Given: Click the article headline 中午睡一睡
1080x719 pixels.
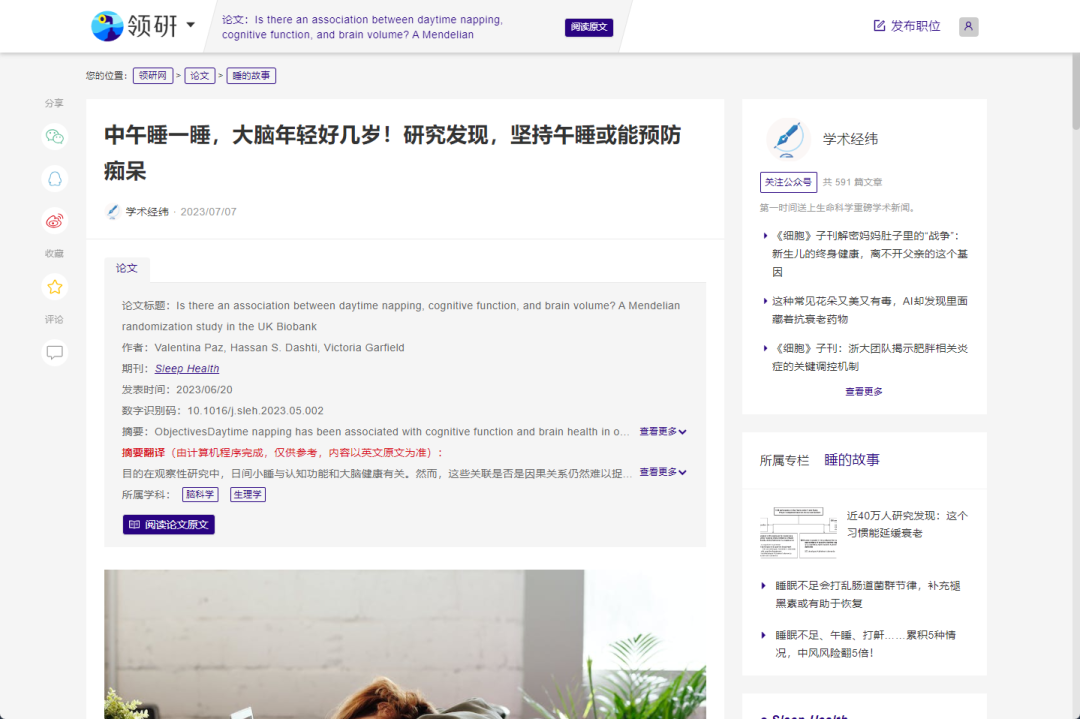Looking at the screenshot, I should point(393,153).
